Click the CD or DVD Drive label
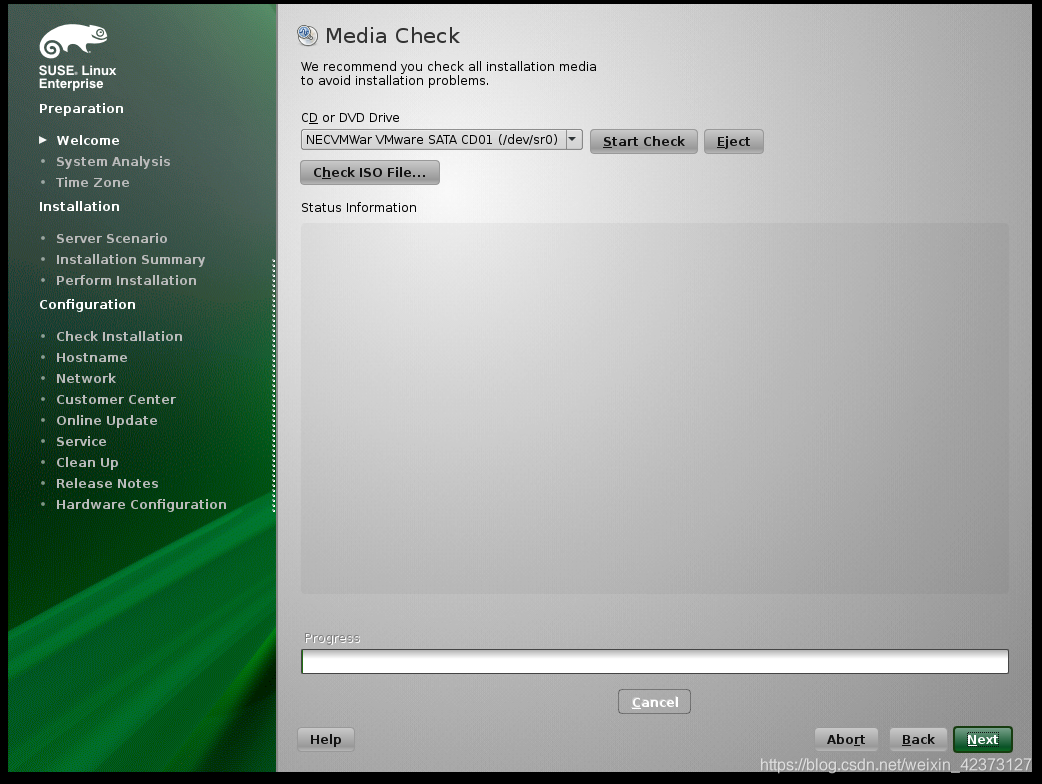 point(350,118)
